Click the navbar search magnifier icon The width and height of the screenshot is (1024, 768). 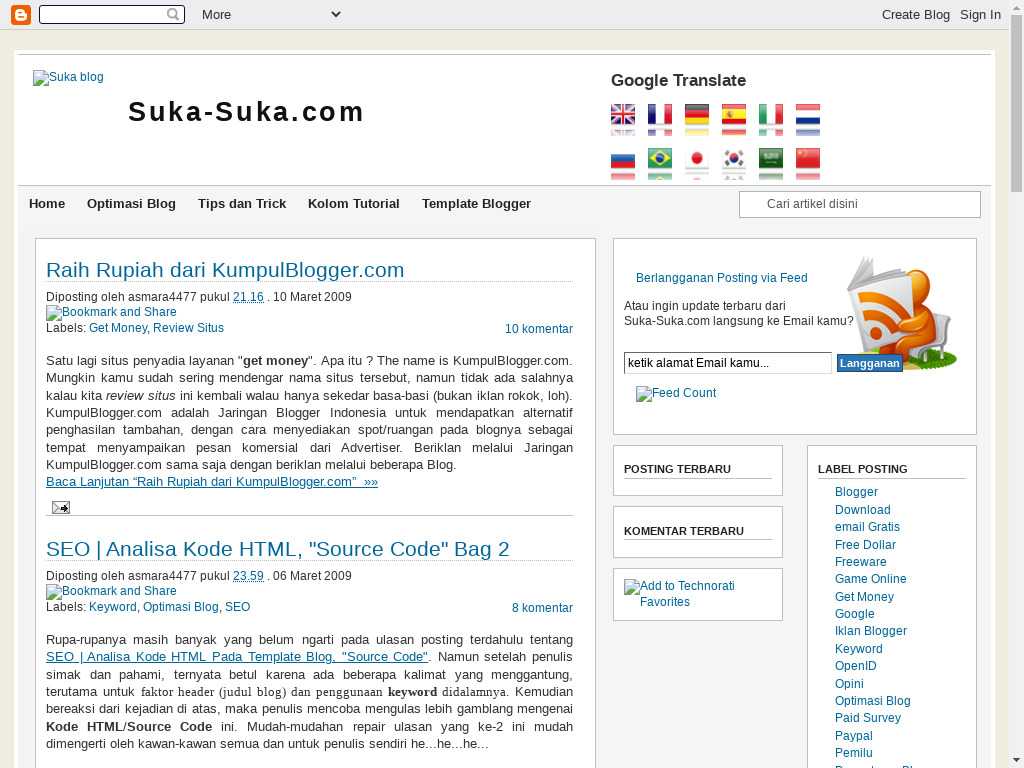click(x=173, y=14)
